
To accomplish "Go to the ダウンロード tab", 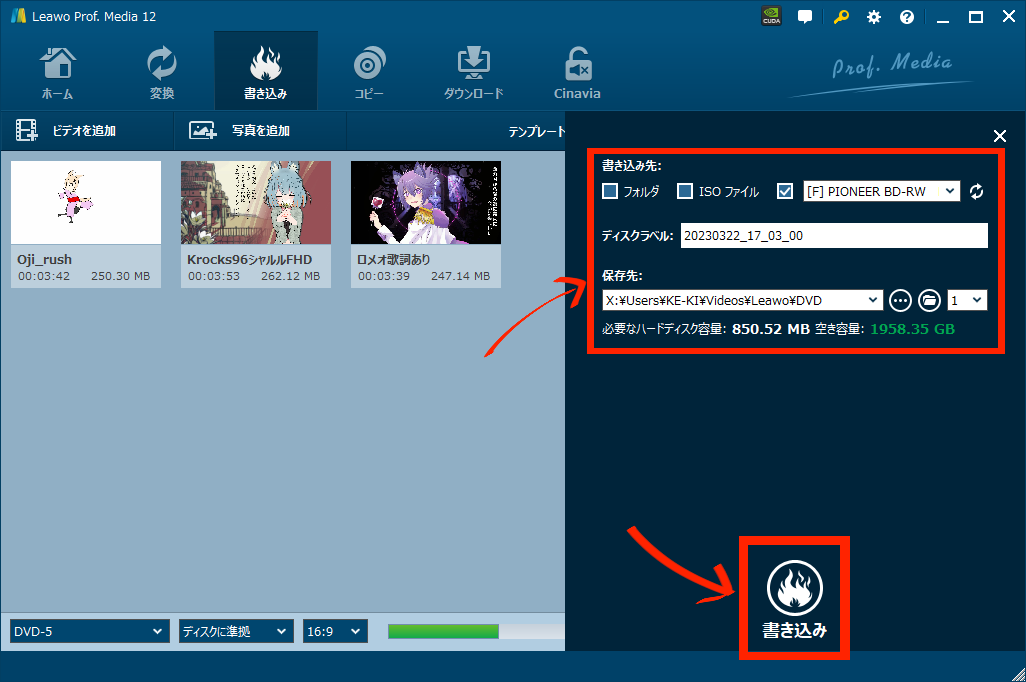I will click(473, 72).
